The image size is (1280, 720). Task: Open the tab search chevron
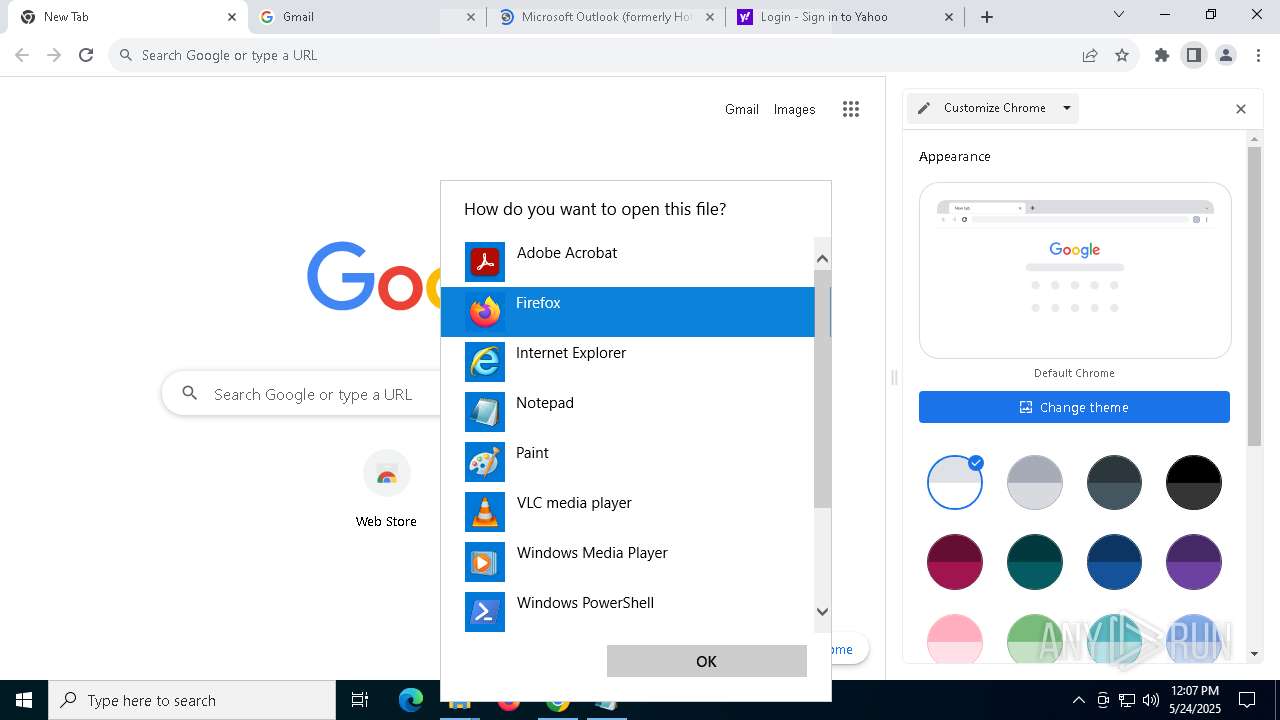(x=1119, y=15)
